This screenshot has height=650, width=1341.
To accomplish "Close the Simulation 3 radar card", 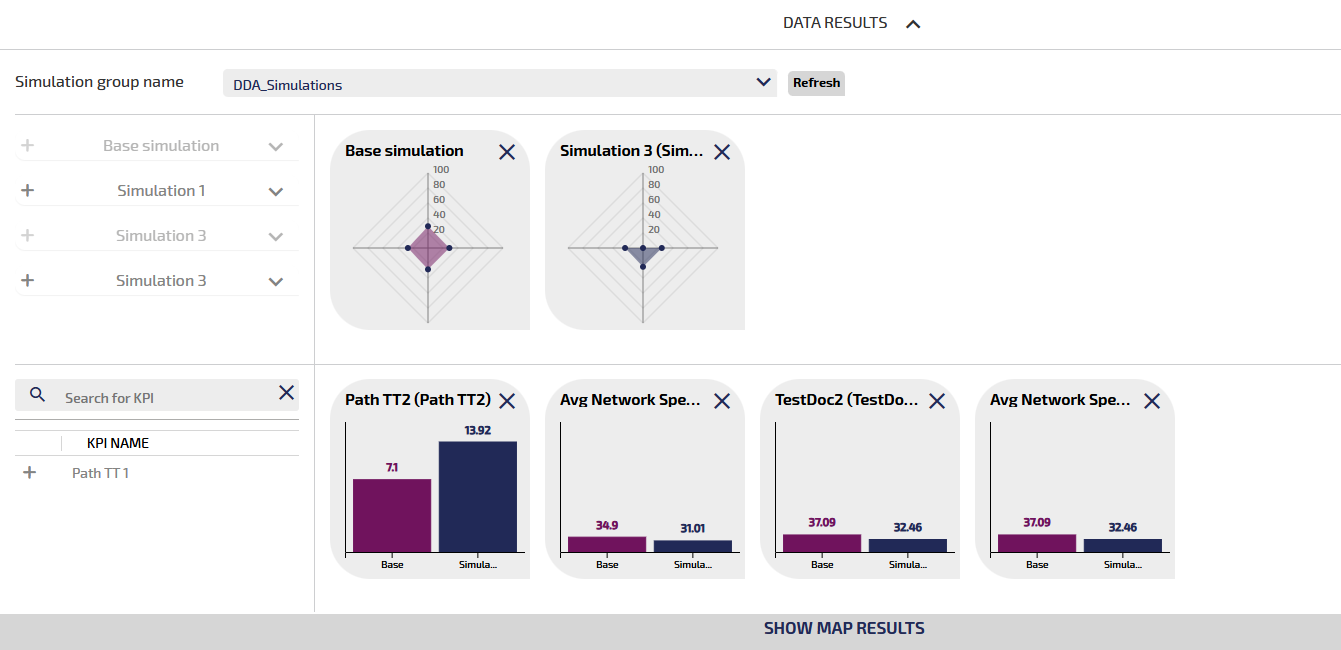I will coord(722,152).
